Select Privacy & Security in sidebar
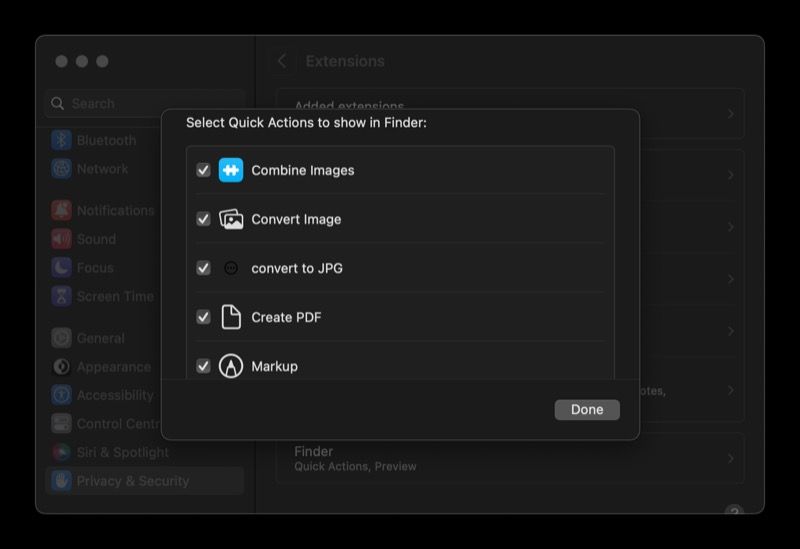The height and width of the screenshot is (549, 800). (x=145, y=481)
